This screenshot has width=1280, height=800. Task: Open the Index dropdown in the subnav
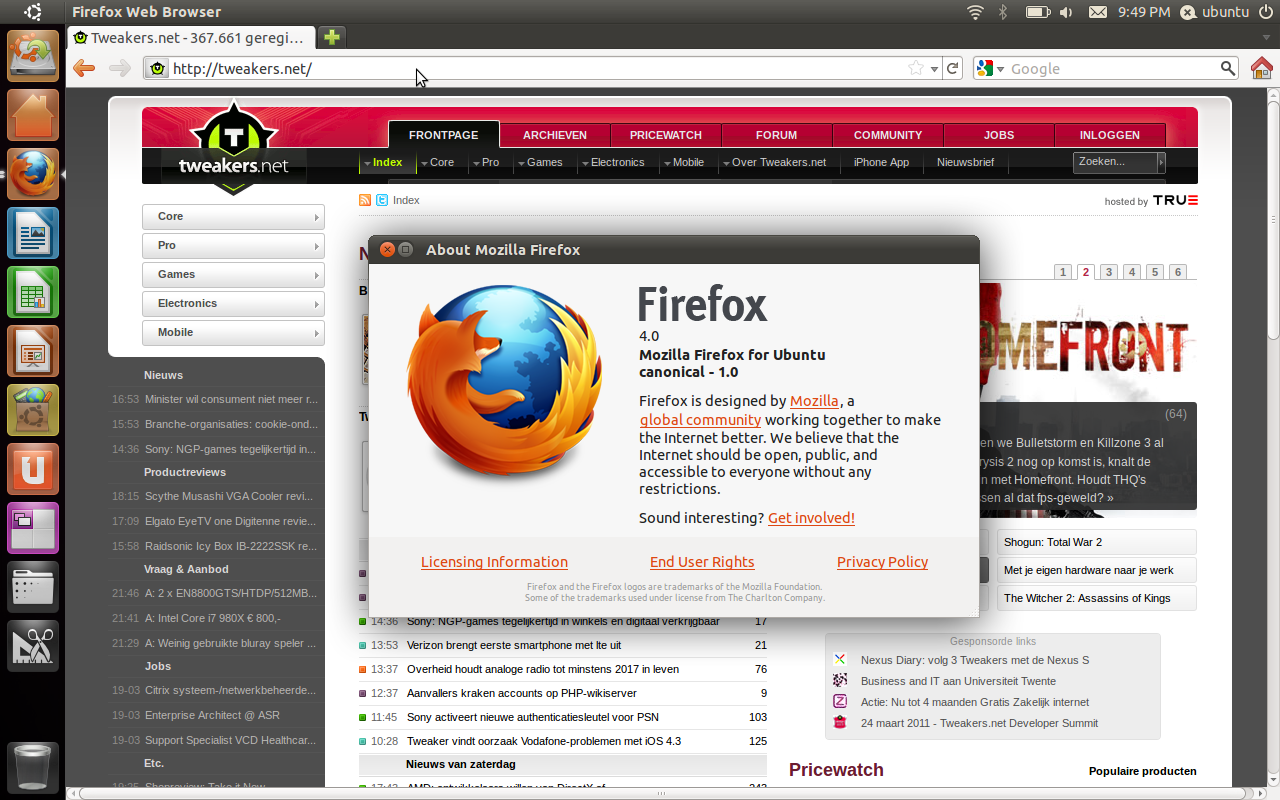(x=383, y=162)
